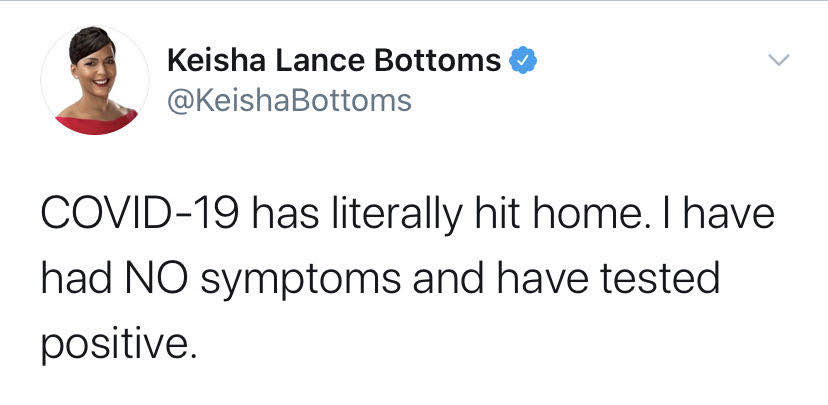Click the blue verified badge icon
The image size is (828, 405).
click(523, 60)
